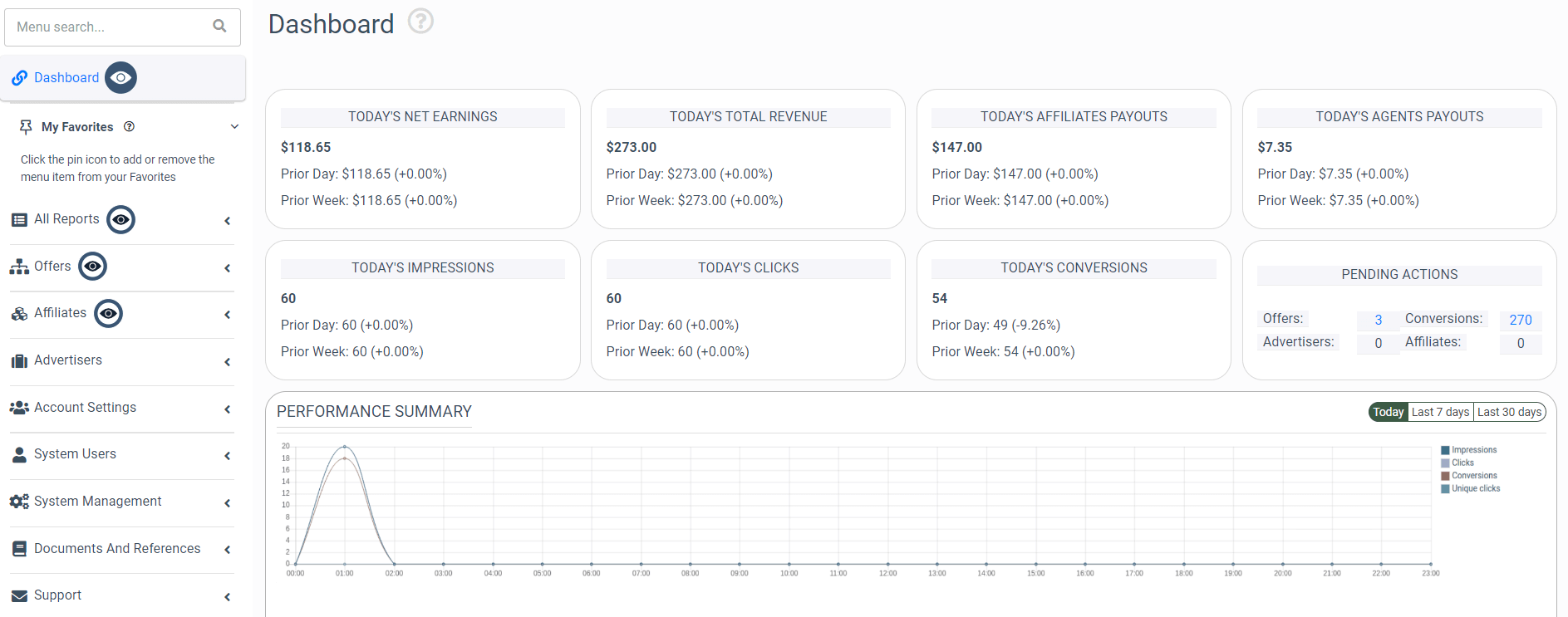Expand the System Management menu arrow
1568x617 pixels.
coord(228,503)
